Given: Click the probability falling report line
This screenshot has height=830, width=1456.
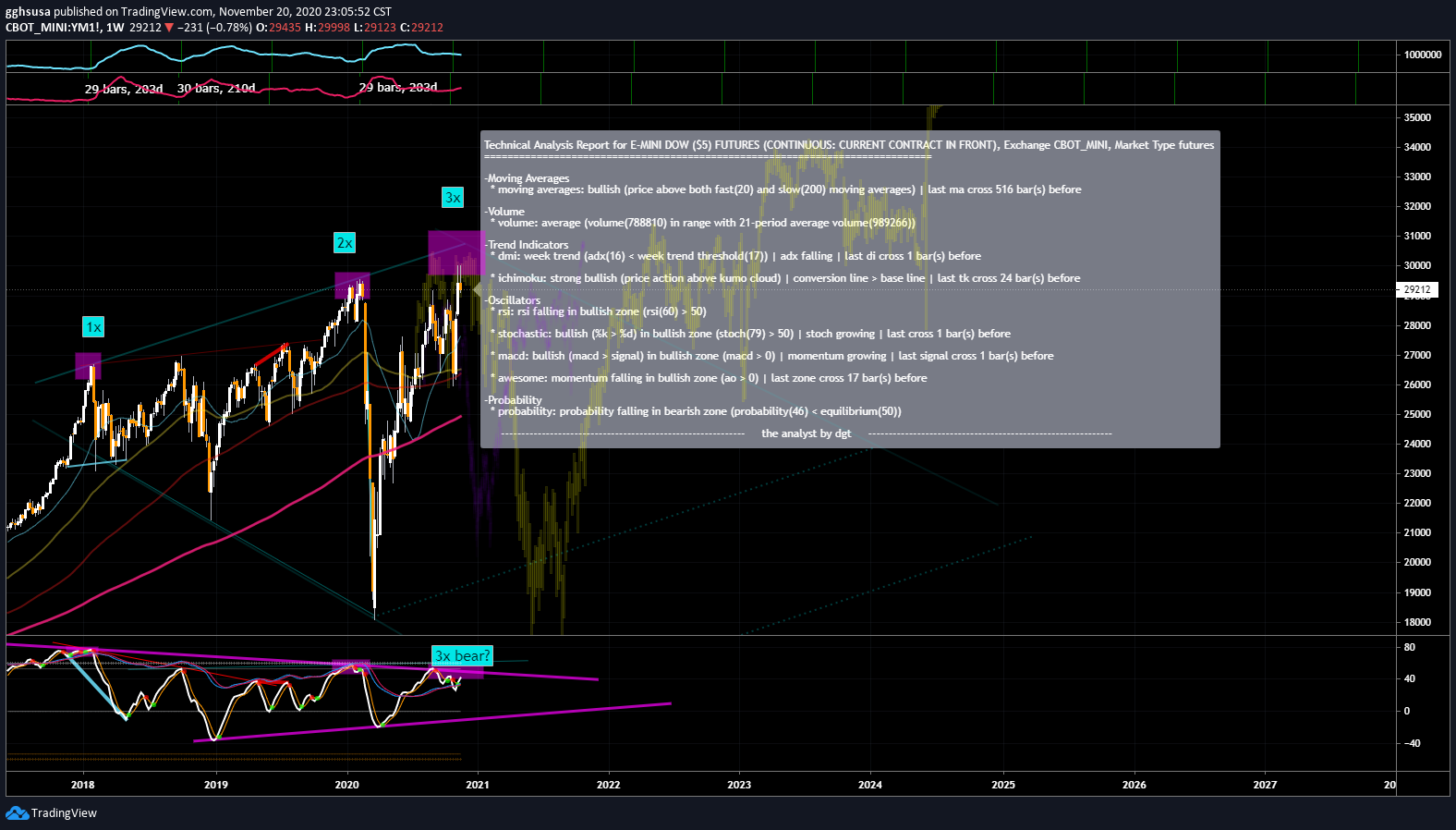Looking at the screenshot, I should tap(696, 411).
